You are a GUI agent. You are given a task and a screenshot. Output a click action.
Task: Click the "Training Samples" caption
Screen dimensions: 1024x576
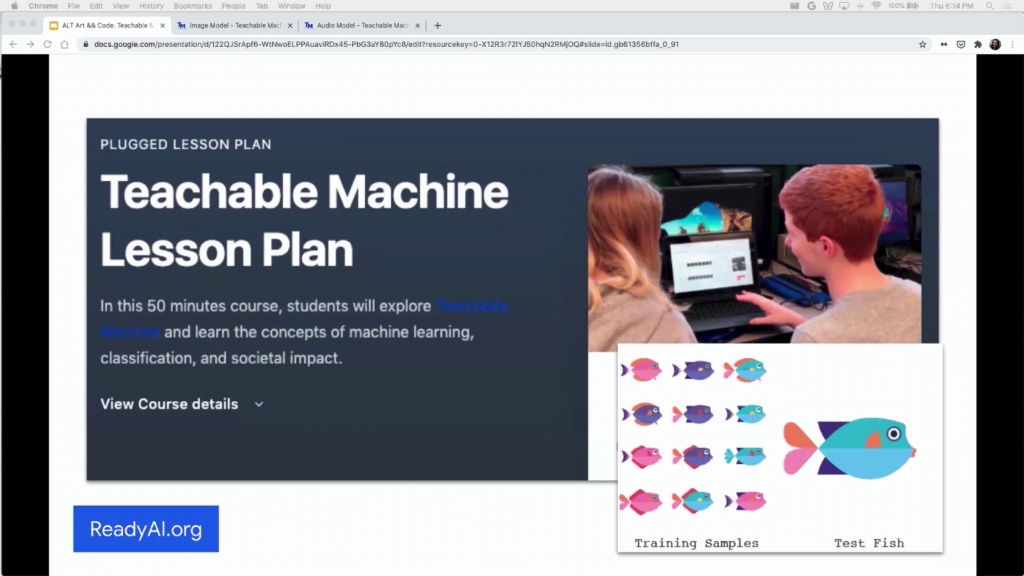click(696, 543)
